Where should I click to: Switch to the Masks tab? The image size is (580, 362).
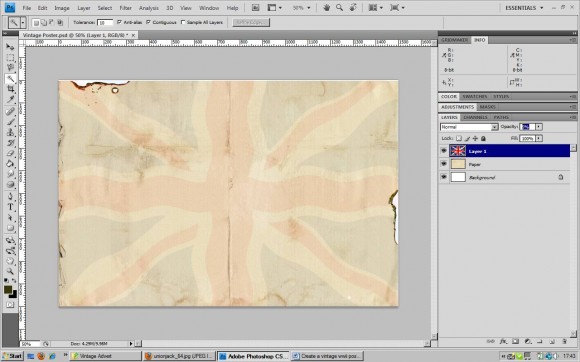488,107
